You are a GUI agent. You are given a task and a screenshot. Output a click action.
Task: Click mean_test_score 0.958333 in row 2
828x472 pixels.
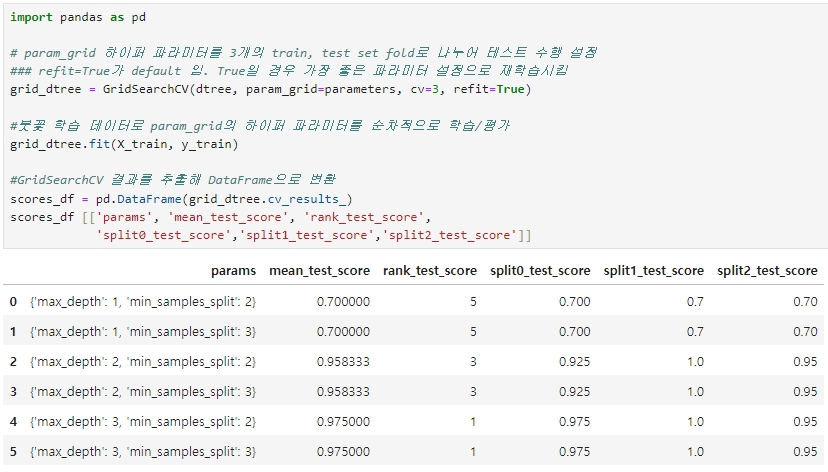[343, 362]
